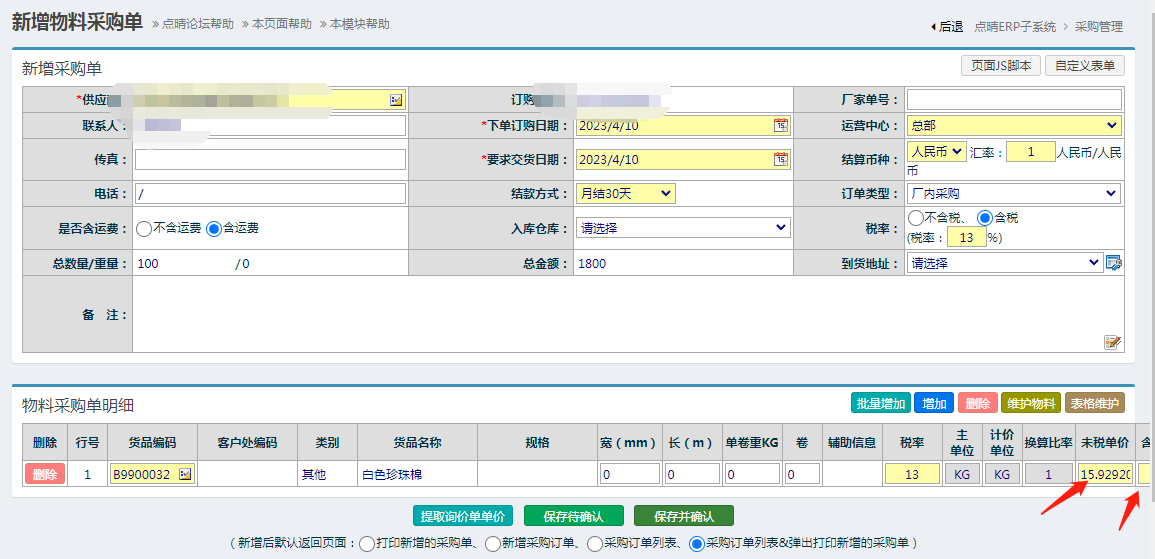Open the 结款方式 payment terms dropdown
This screenshot has height=559, width=1155.
click(x=626, y=194)
